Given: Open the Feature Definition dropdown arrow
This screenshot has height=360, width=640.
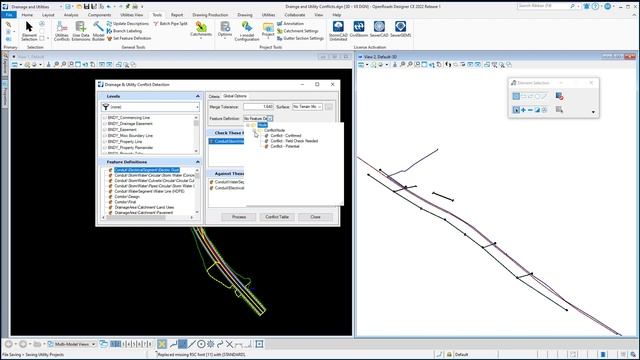Looking at the screenshot, I should coord(270,118).
